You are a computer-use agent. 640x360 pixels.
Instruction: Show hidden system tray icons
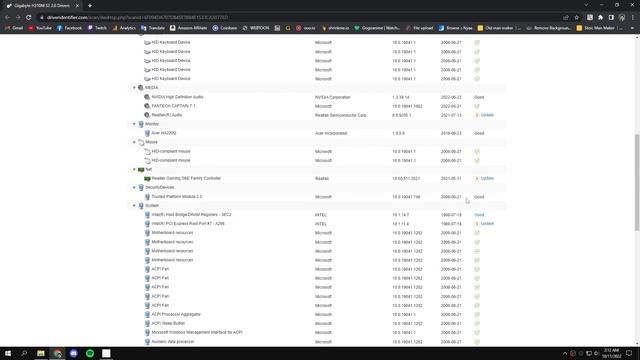[x=565, y=353]
